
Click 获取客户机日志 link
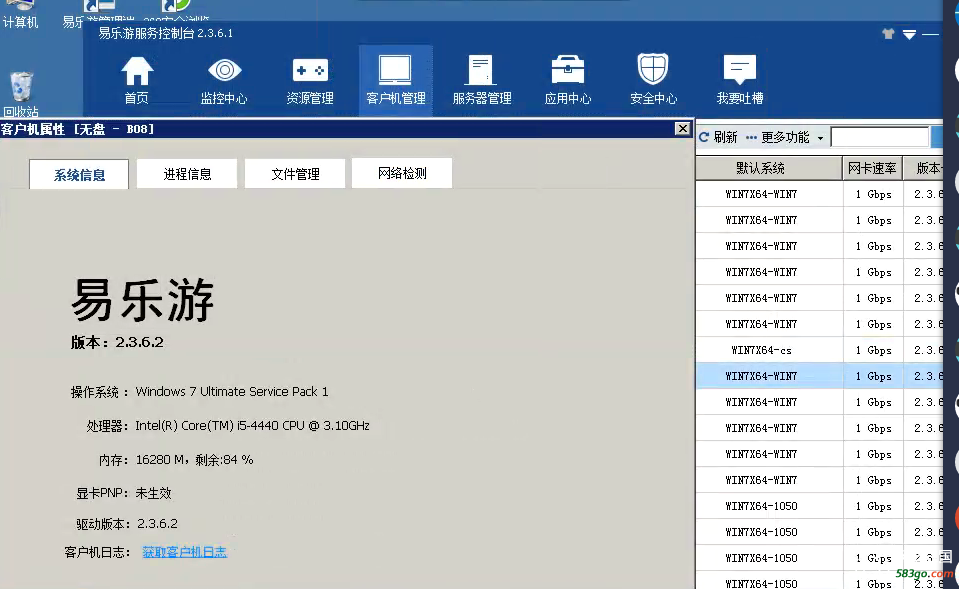(x=185, y=552)
